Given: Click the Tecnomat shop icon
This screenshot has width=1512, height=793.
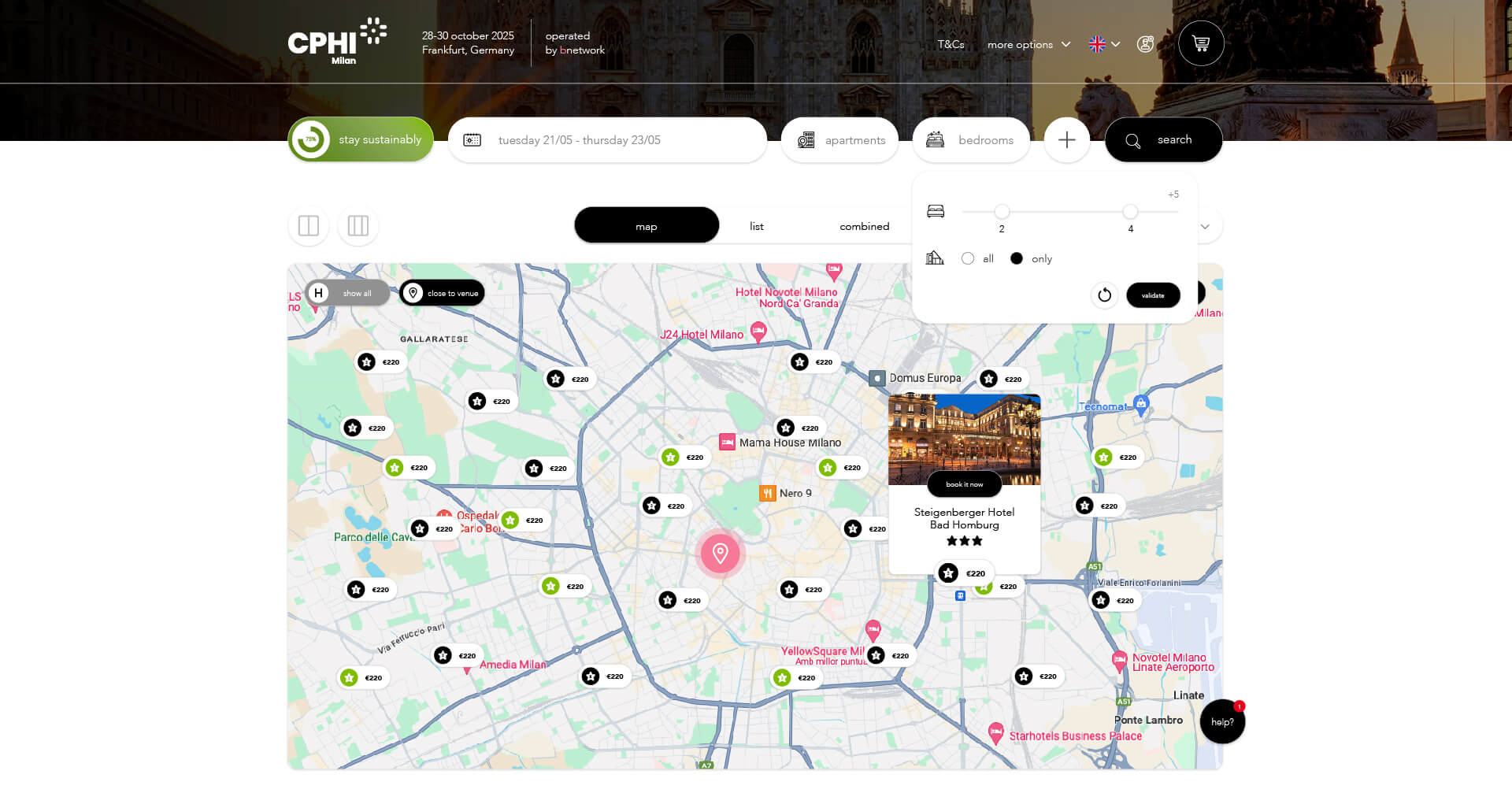Looking at the screenshot, I should pos(1141,405).
